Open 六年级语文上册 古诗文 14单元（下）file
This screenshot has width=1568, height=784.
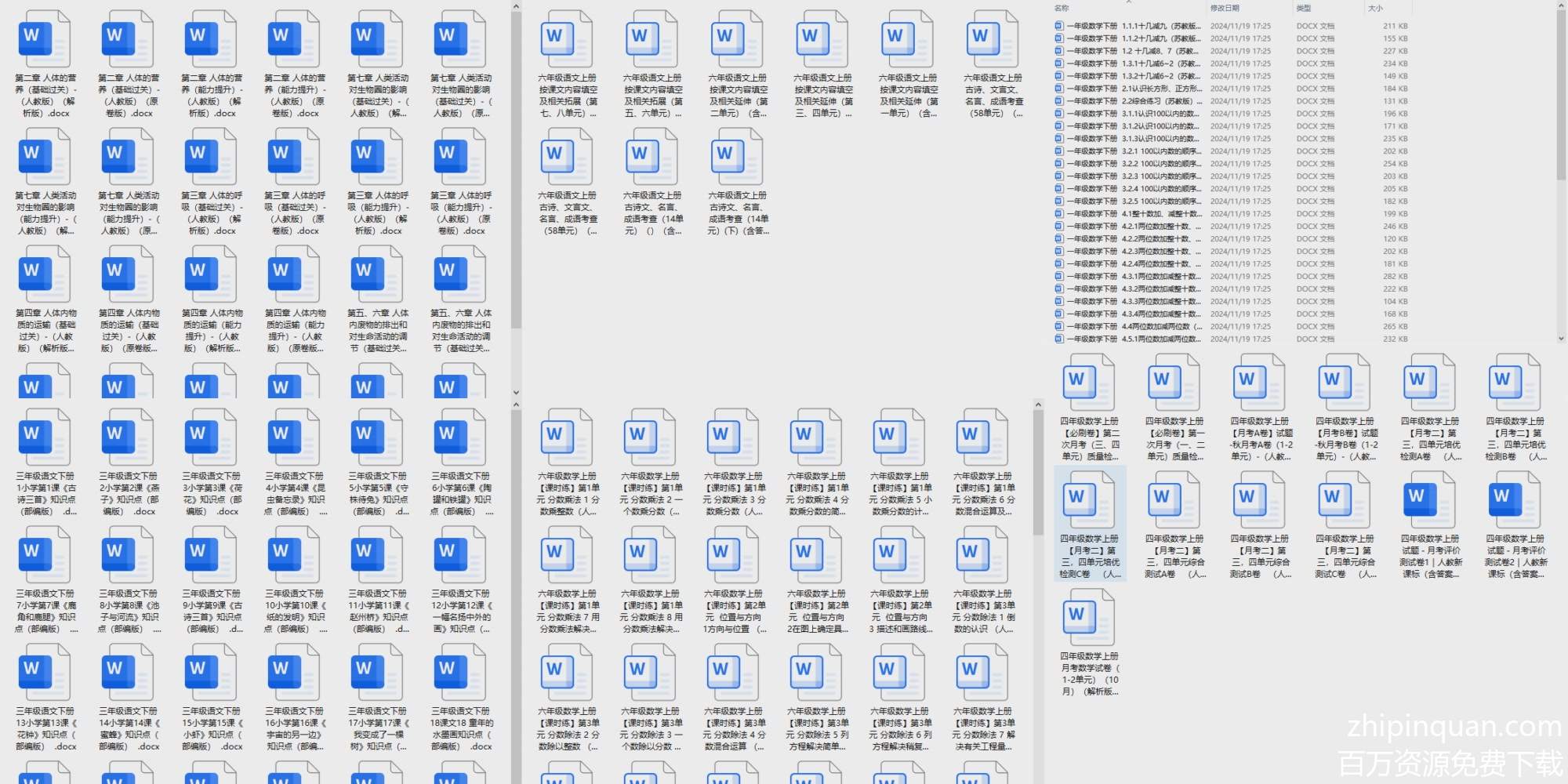click(x=738, y=163)
